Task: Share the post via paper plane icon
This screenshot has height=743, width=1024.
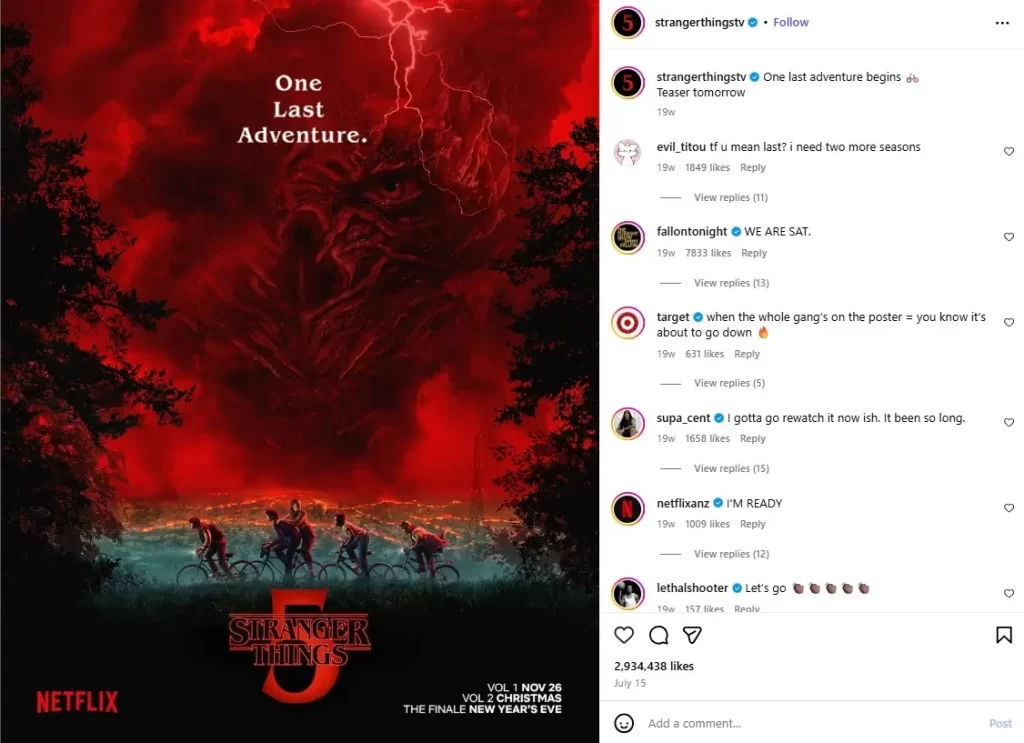Action: [x=692, y=635]
